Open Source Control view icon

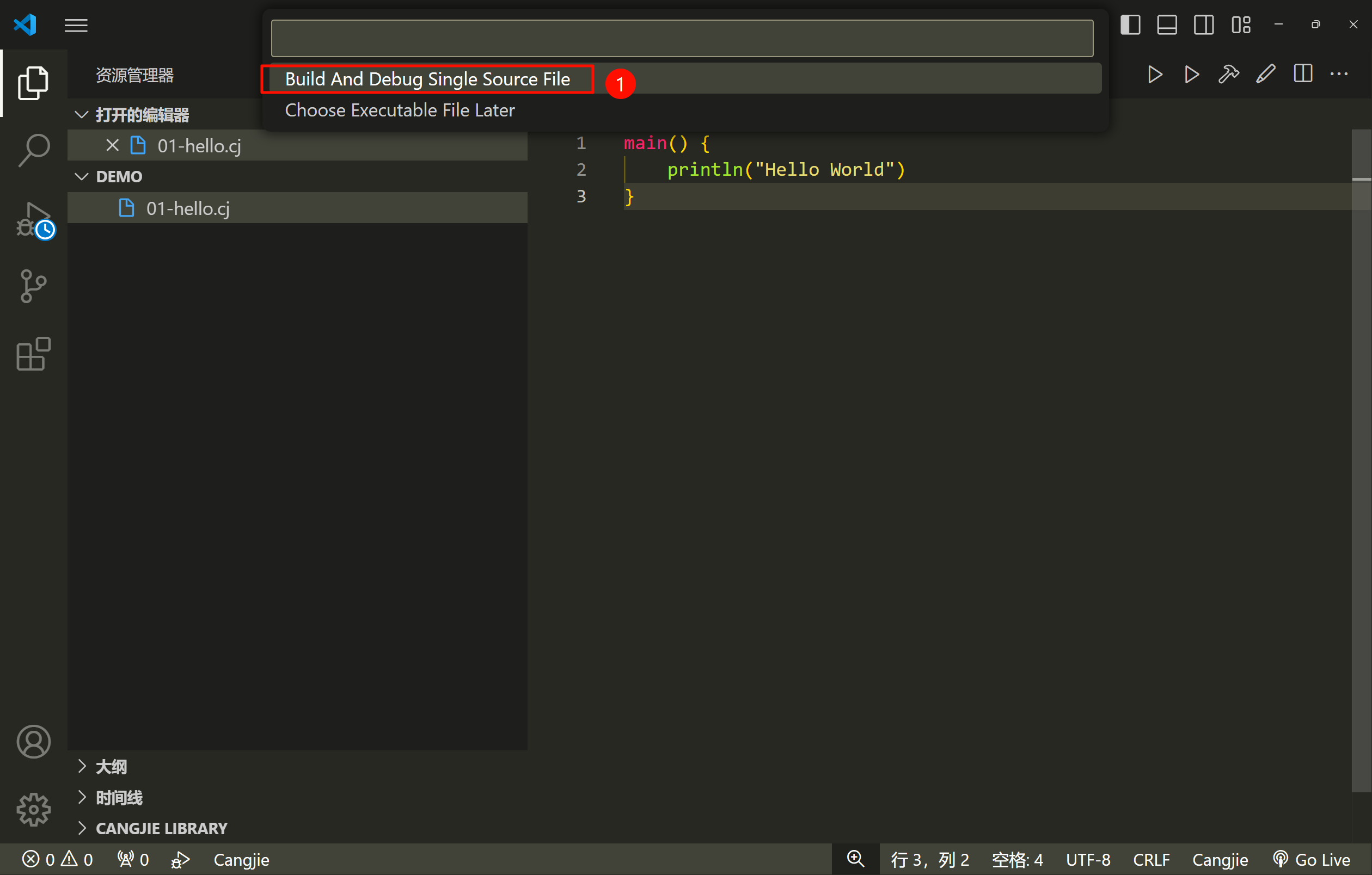34,286
